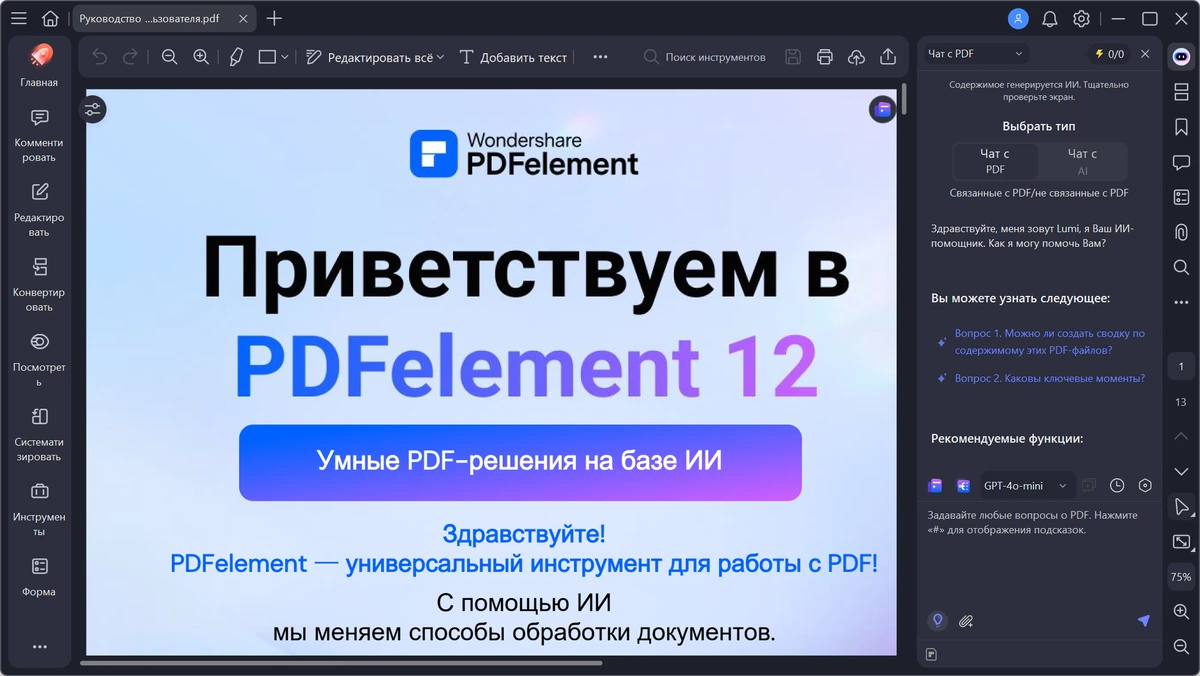Viewport: 1200px width, 676px height.
Task: Select the highlighter pen tool
Action: [236, 57]
